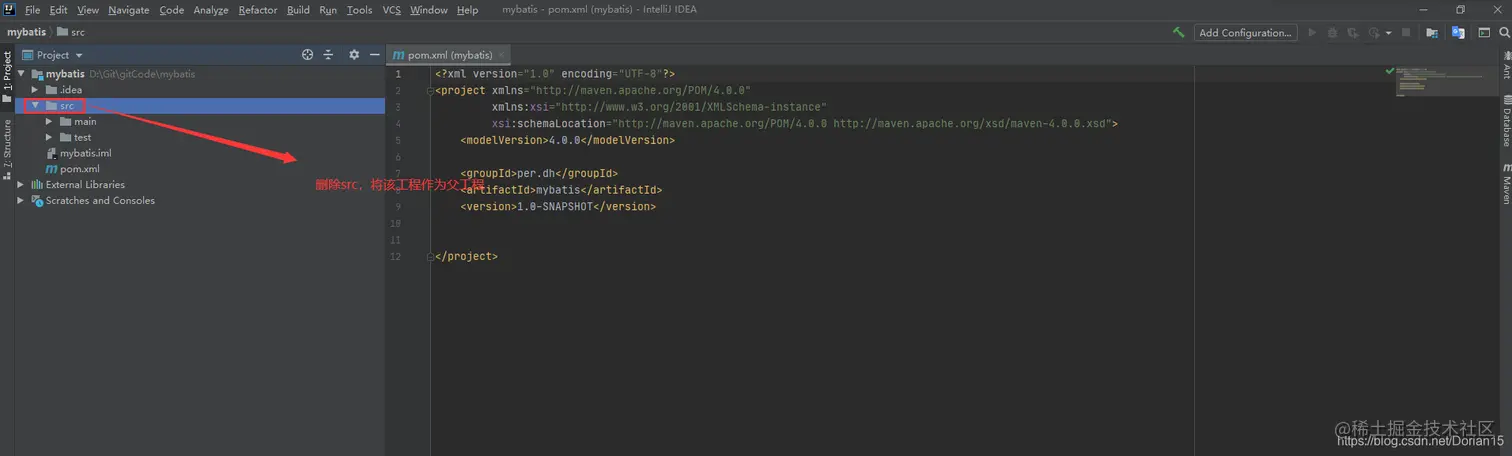The height and width of the screenshot is (456, 1512).
Task: Open the Tools menu
Action: tap(359, 10)
